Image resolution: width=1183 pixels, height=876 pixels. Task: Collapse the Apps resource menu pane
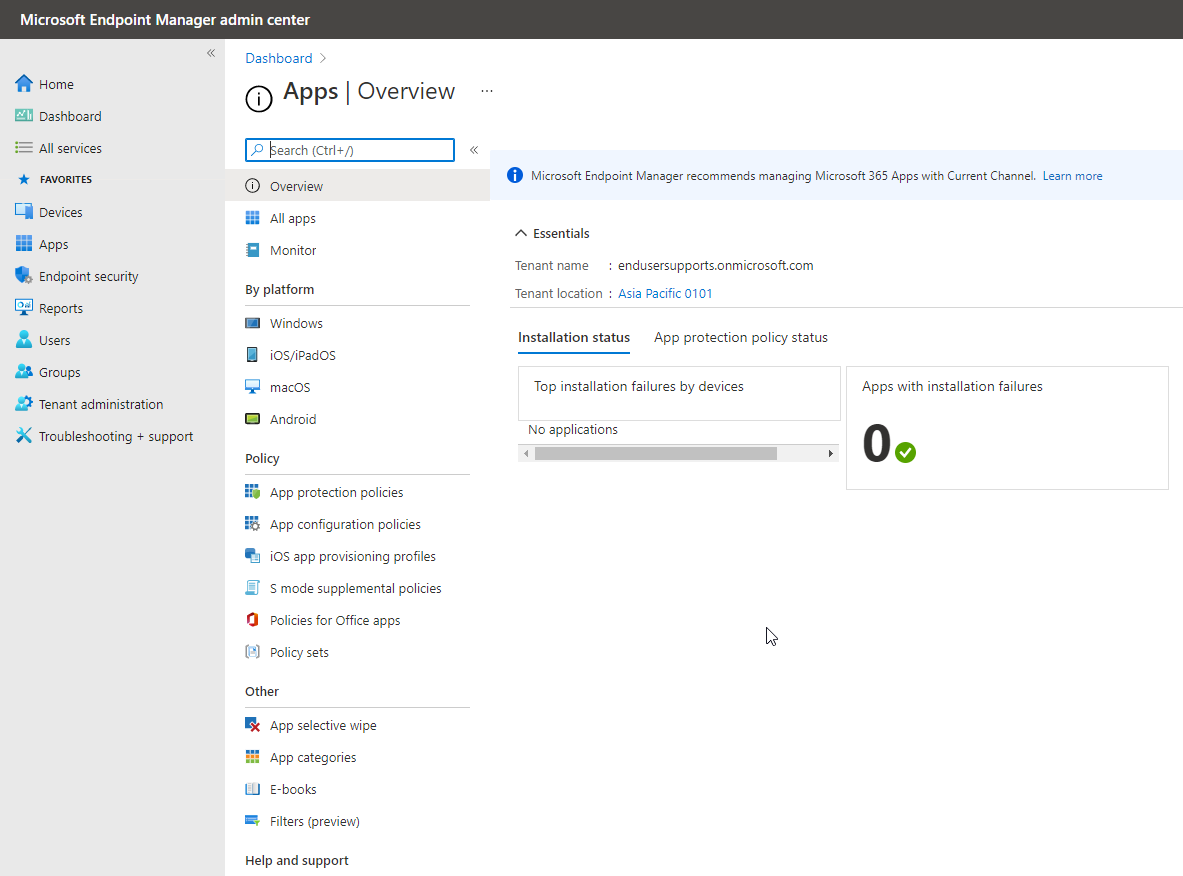(474, 149)
